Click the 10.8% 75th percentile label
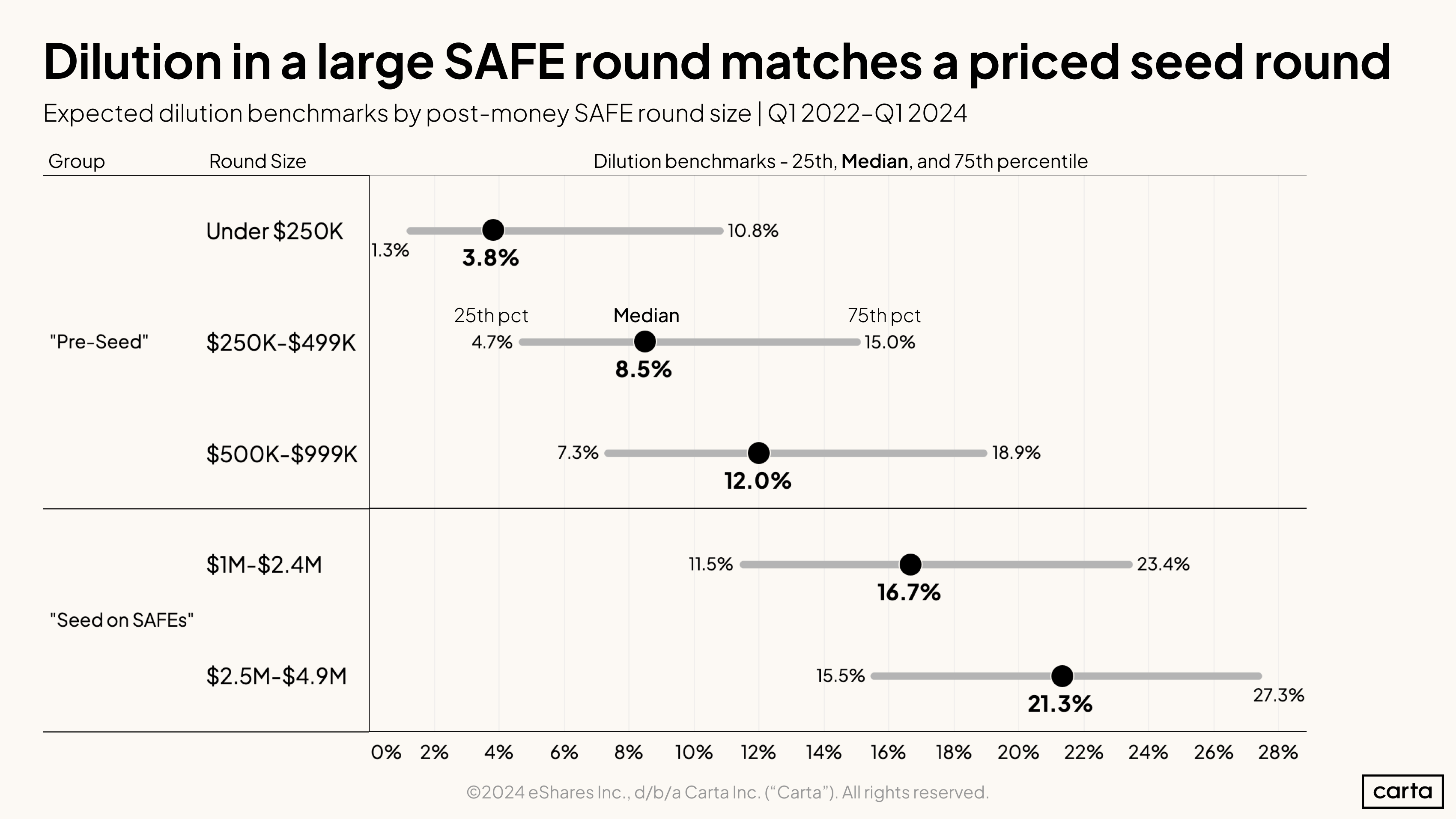This screenshot has height=819, width=1456. [753, 230]
